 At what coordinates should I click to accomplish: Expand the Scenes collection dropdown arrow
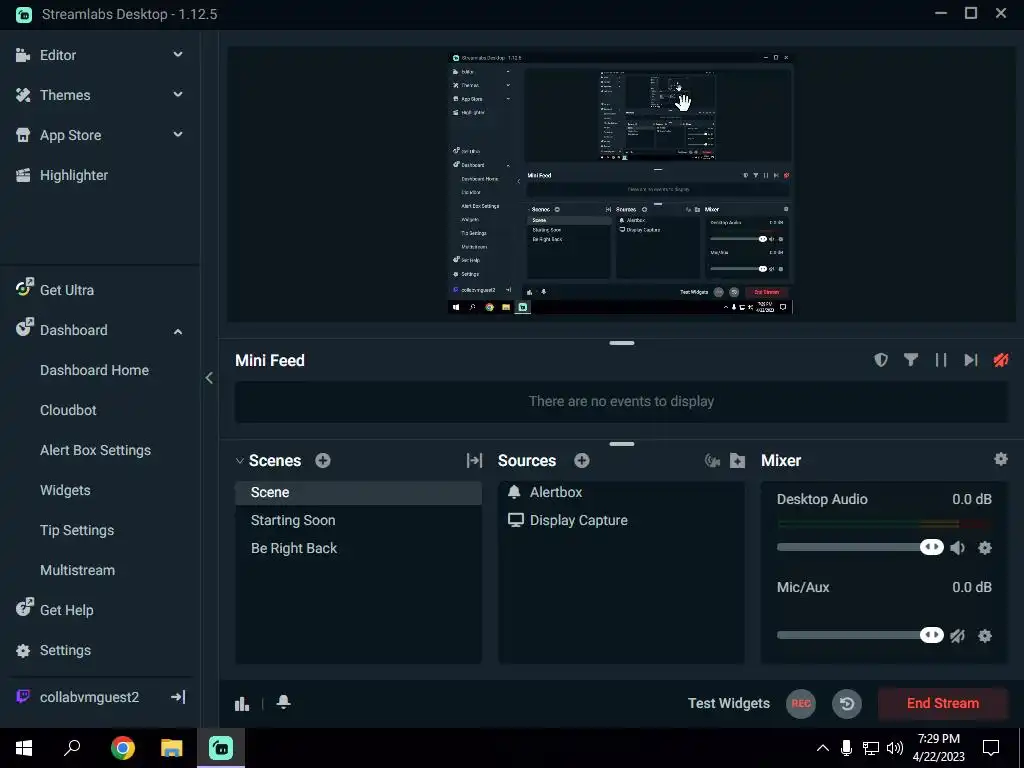(x=240, y=460)
